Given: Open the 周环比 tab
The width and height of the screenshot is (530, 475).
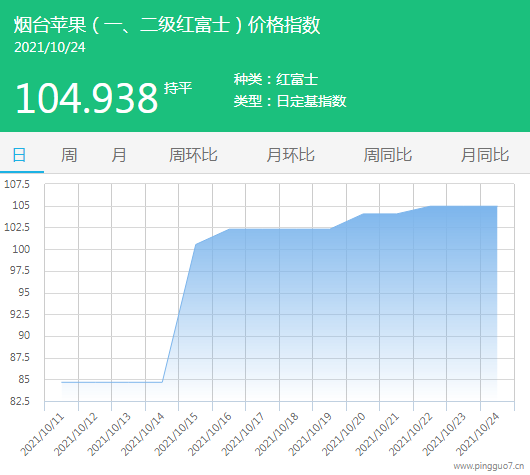Looking at the screenshot, I should pos(193,155).
